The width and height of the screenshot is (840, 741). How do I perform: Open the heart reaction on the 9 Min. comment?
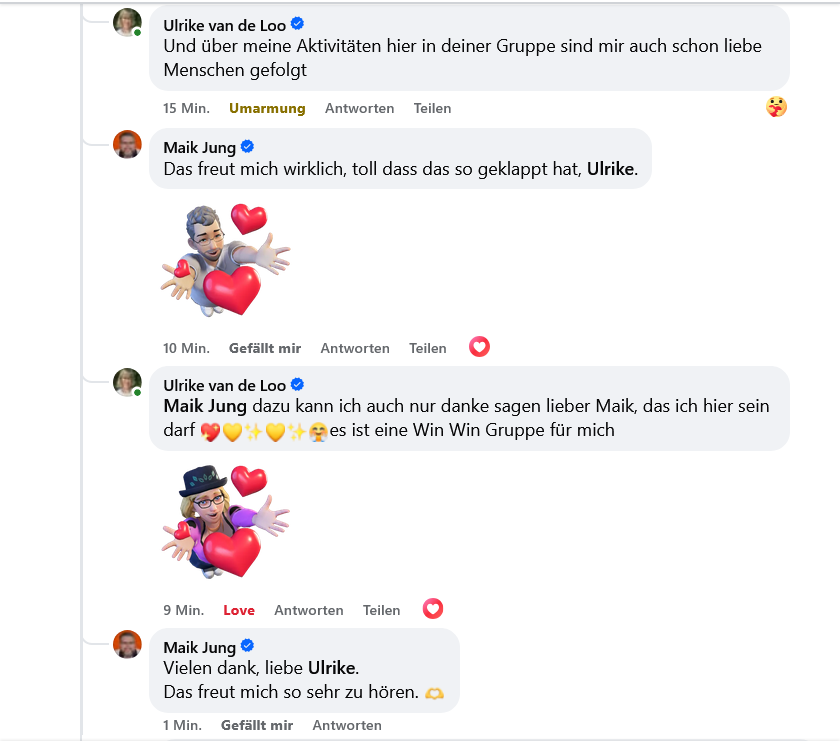pyautogui.click(x=433, y=608)
